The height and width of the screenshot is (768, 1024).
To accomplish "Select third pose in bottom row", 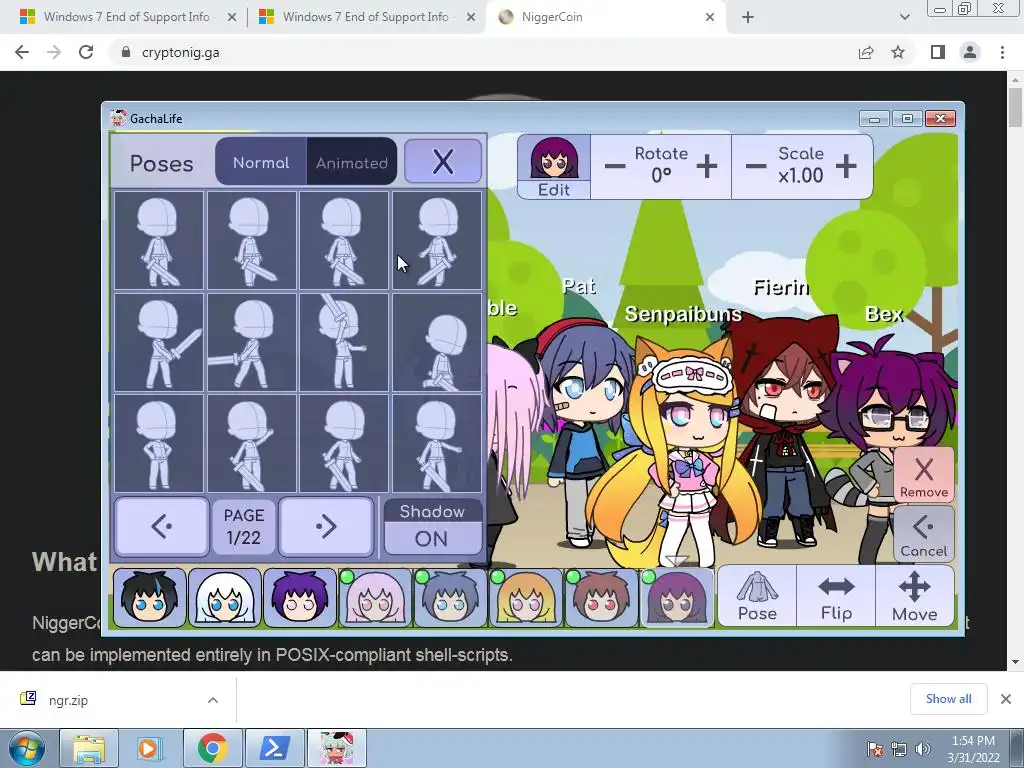I will [344, 443].
